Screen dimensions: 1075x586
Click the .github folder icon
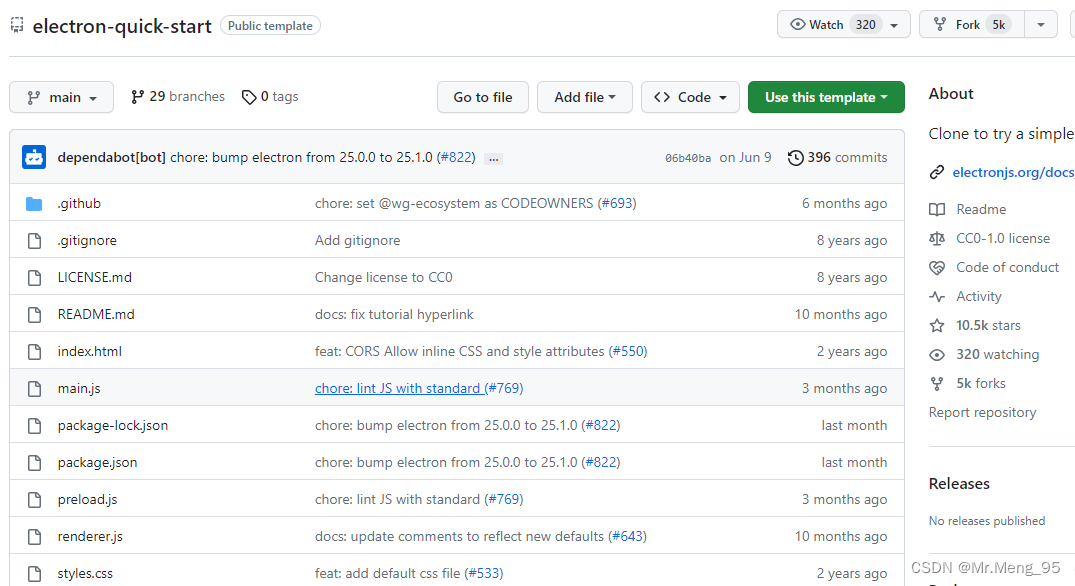coord(34,204)
